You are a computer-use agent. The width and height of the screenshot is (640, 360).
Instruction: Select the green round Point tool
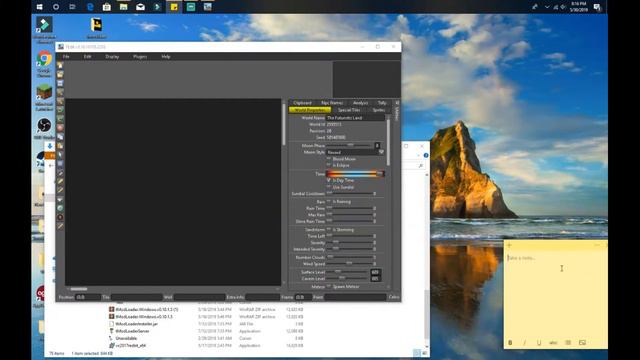coord(60,209)
